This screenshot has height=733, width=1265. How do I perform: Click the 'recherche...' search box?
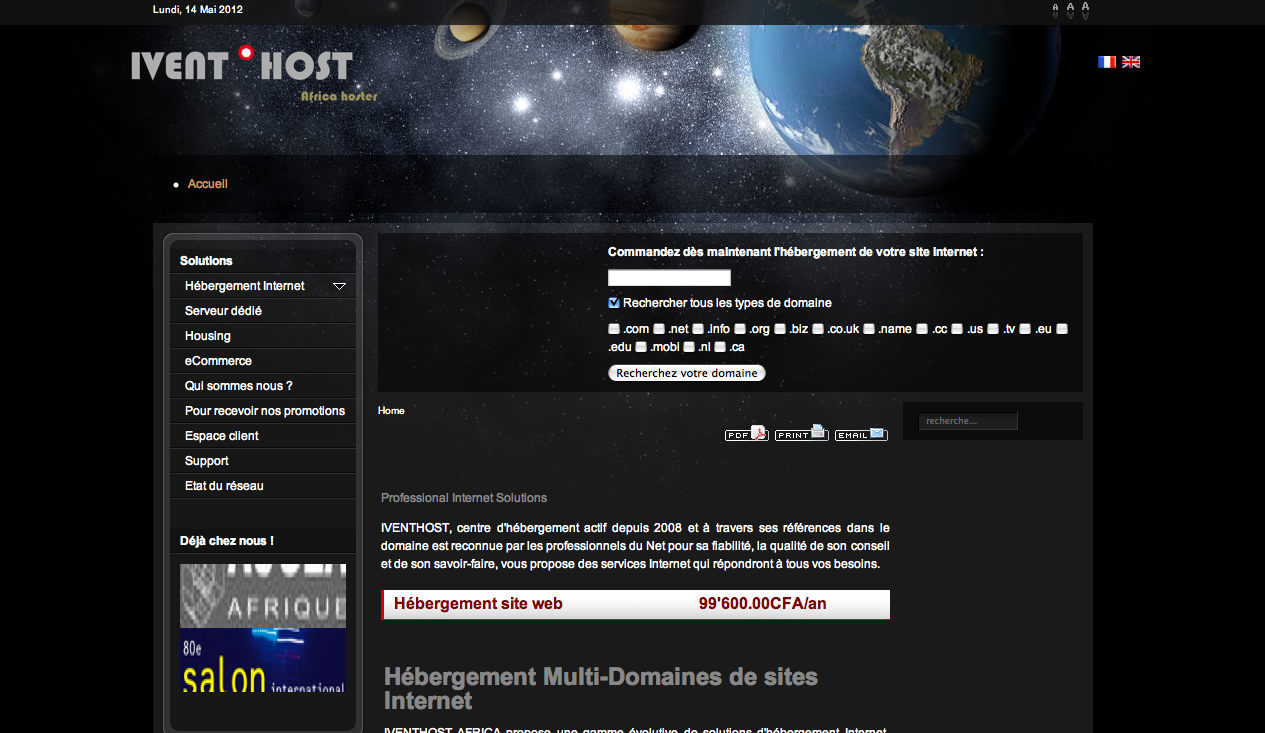click(x=967, y=421)
